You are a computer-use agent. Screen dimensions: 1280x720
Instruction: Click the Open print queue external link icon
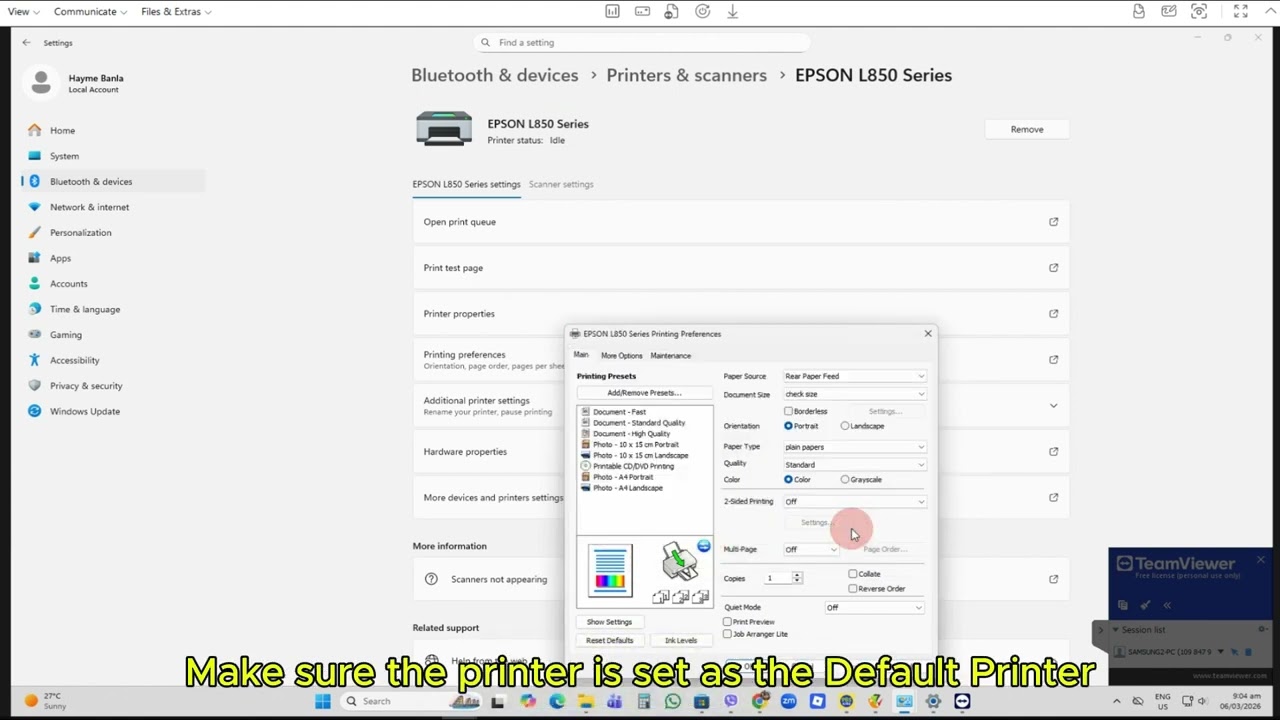pos(1053,222)
